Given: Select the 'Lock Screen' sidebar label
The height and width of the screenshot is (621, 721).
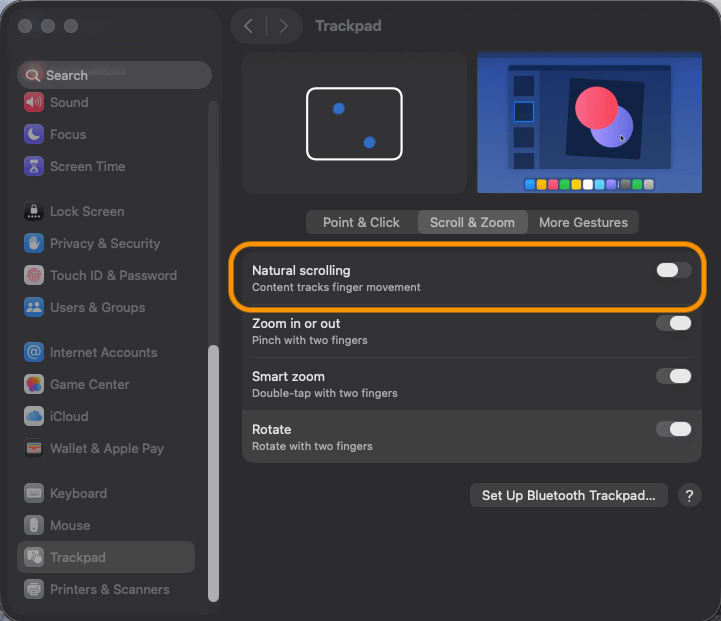Looking at the screenshot, I should (87, 211).
